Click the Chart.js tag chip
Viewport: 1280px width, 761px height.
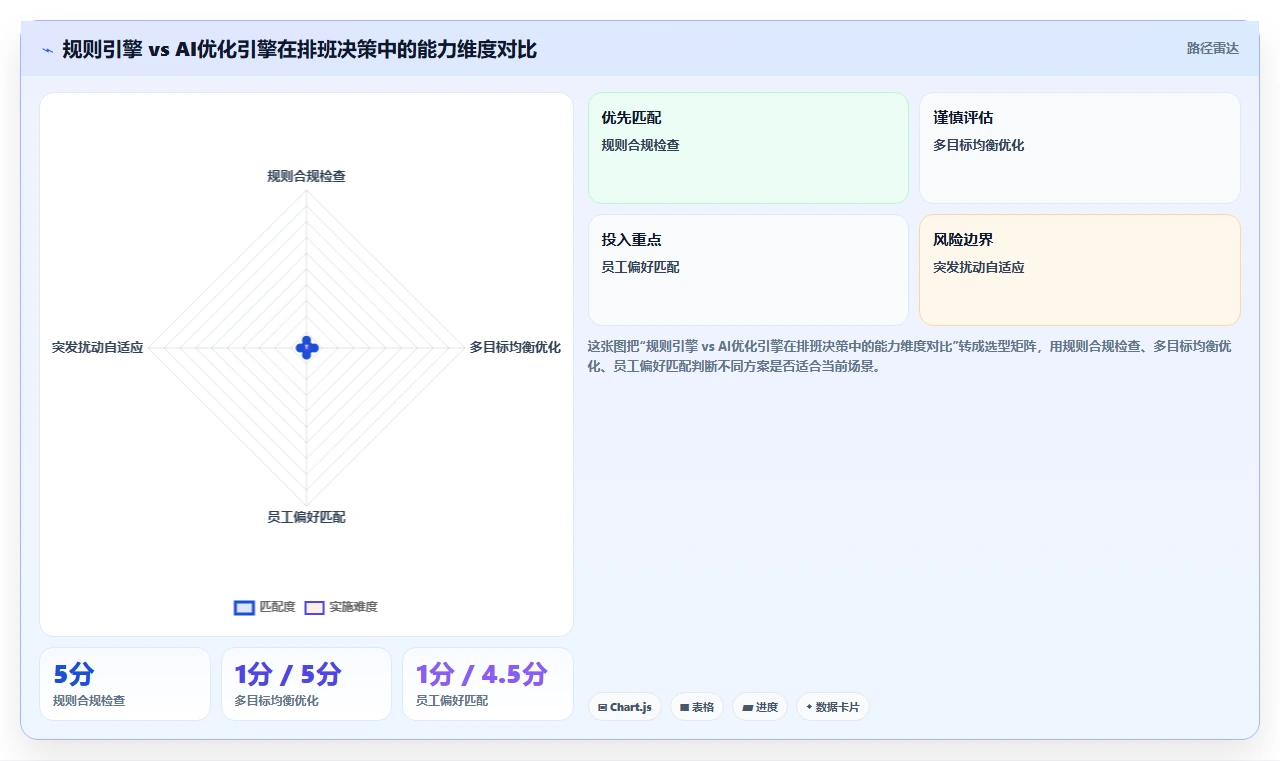click(624, 707)
